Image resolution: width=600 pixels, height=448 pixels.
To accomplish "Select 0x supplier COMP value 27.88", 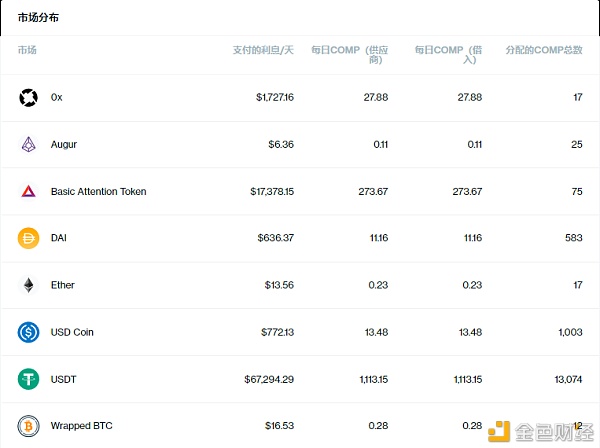I will click(376, 98).
